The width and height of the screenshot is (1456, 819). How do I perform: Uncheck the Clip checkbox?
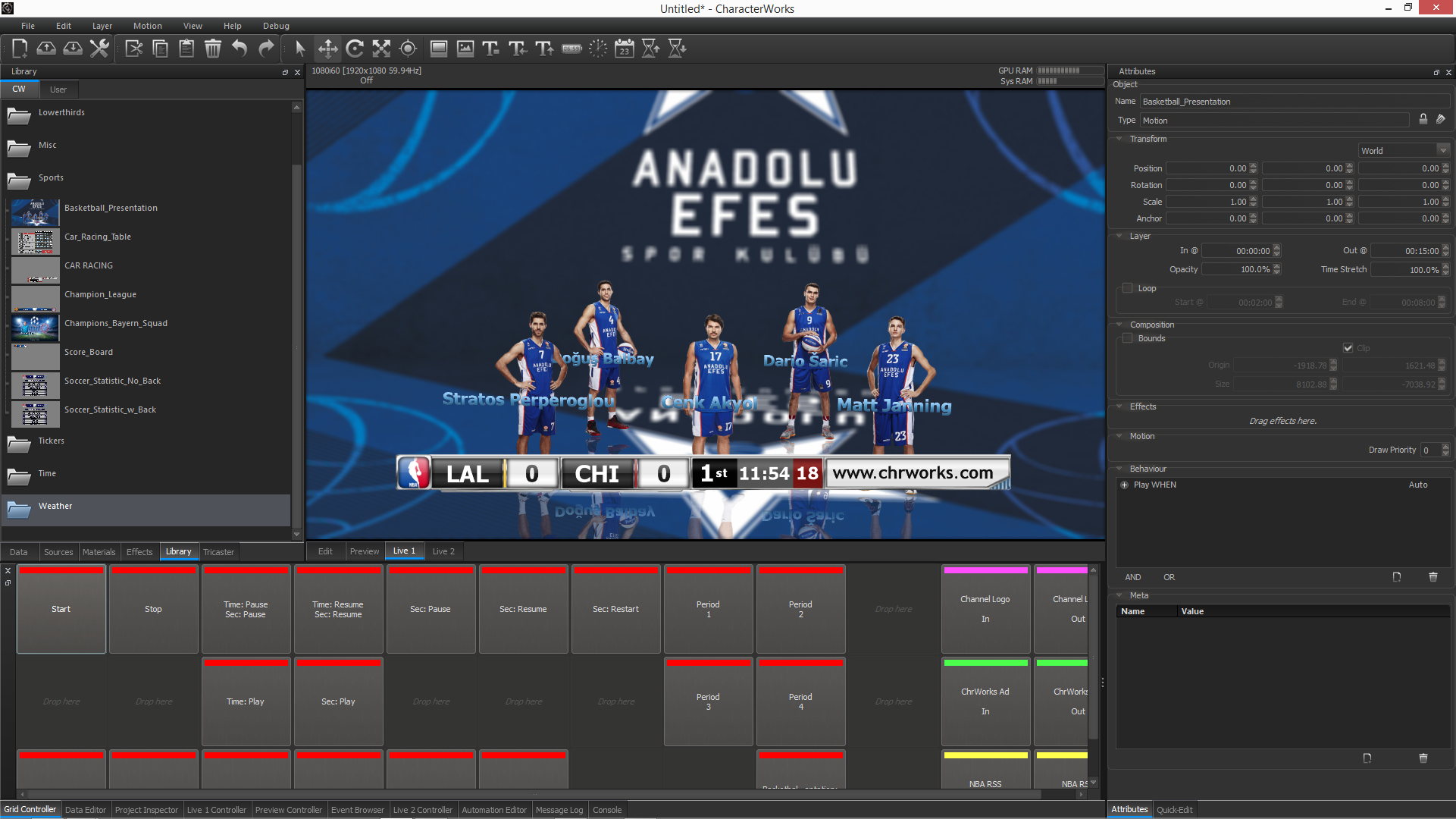pyautogui.click(x=1348, y=348)
